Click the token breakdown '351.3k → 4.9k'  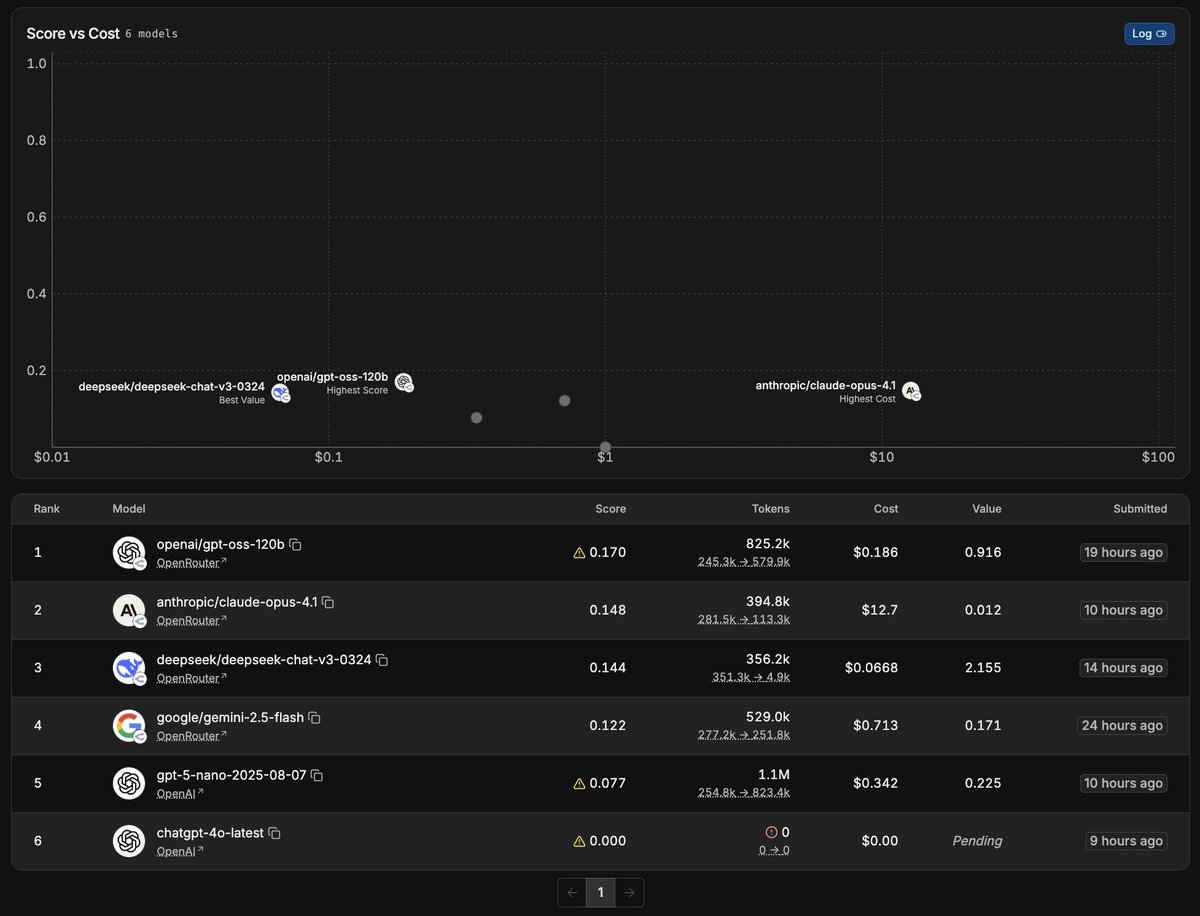[751, 678]
